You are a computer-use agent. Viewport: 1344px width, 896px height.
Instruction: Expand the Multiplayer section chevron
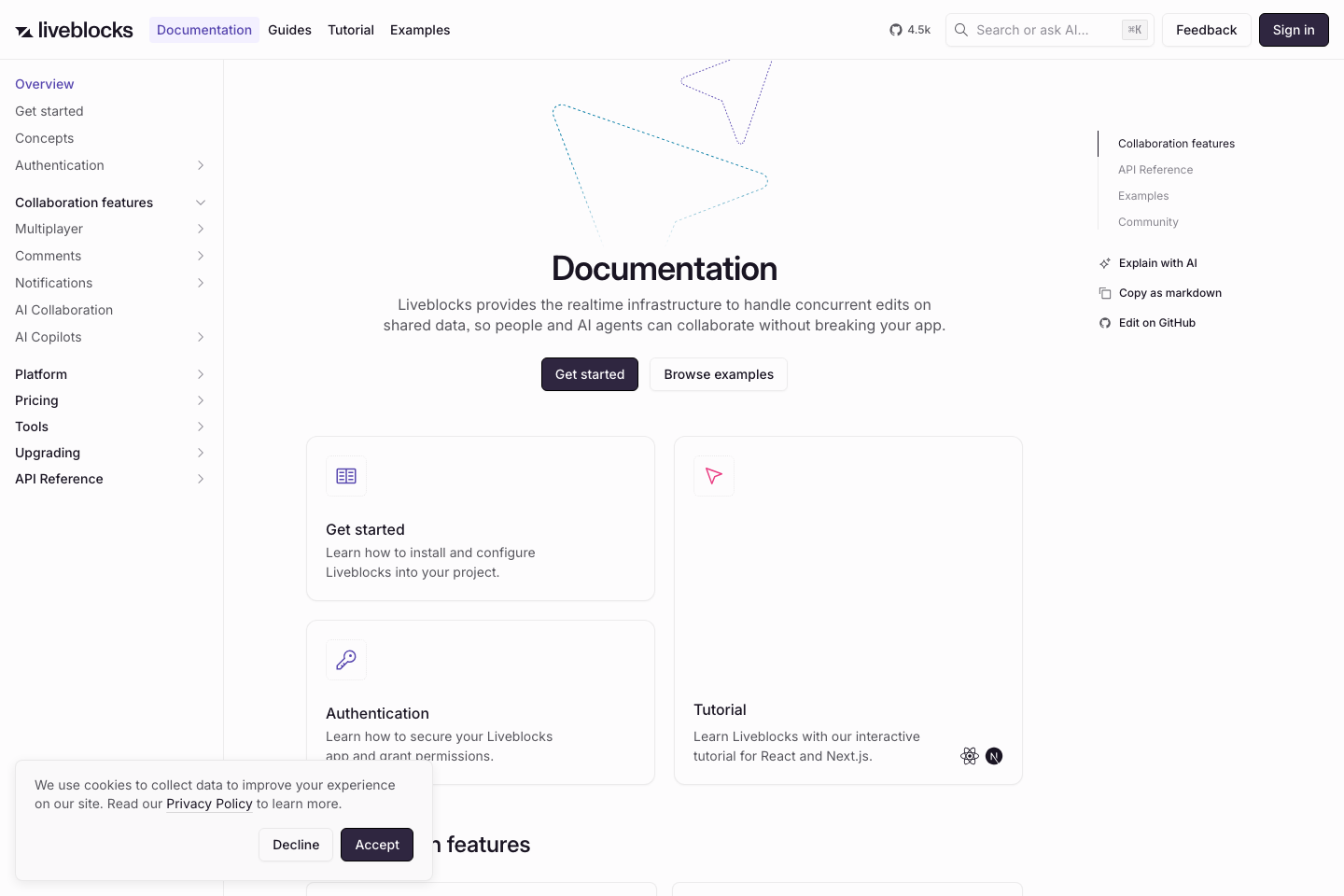pyautogui.click(x=201, y=229)
